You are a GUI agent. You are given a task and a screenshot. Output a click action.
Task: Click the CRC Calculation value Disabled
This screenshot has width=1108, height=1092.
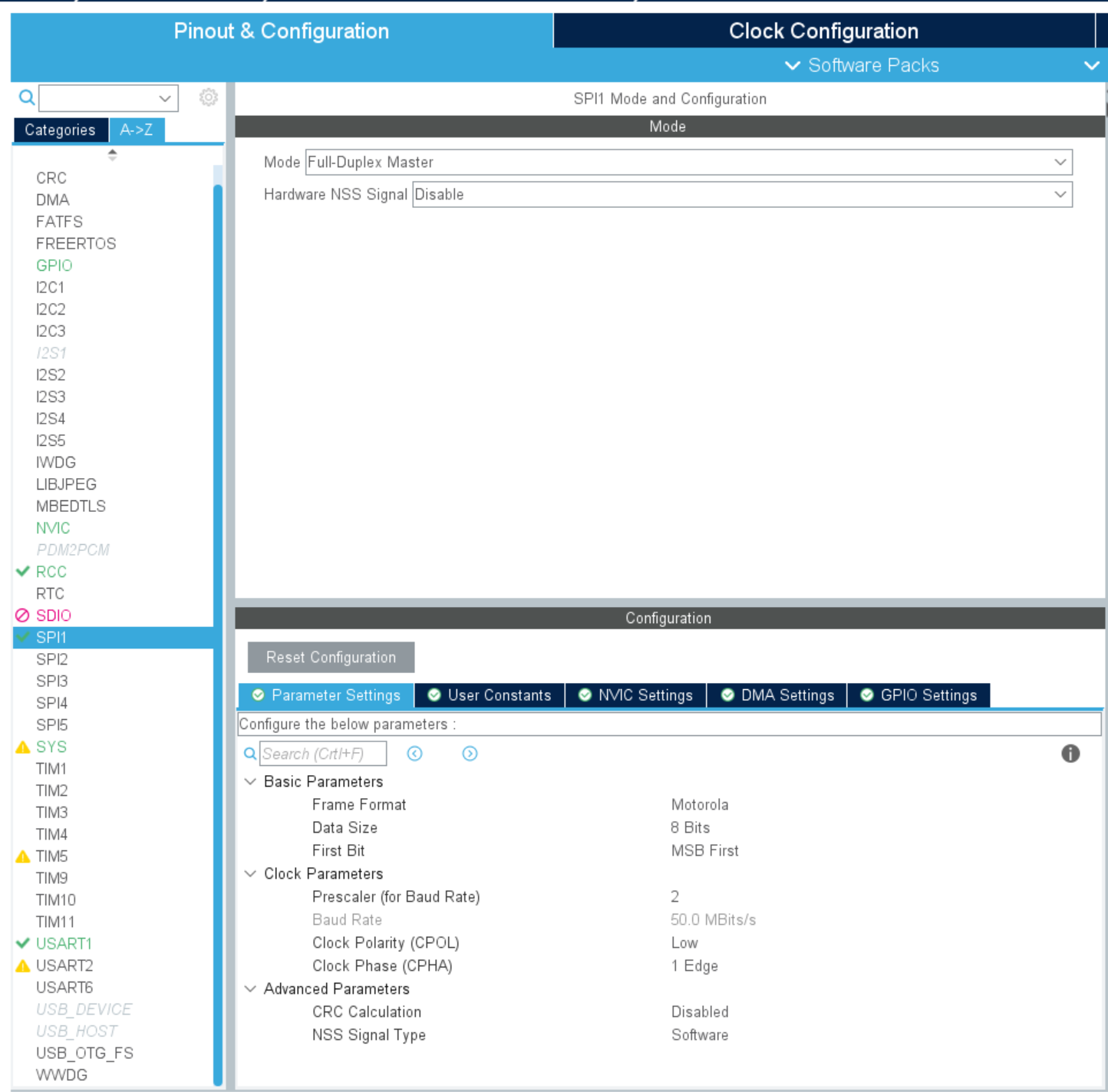coord(700,1011)
